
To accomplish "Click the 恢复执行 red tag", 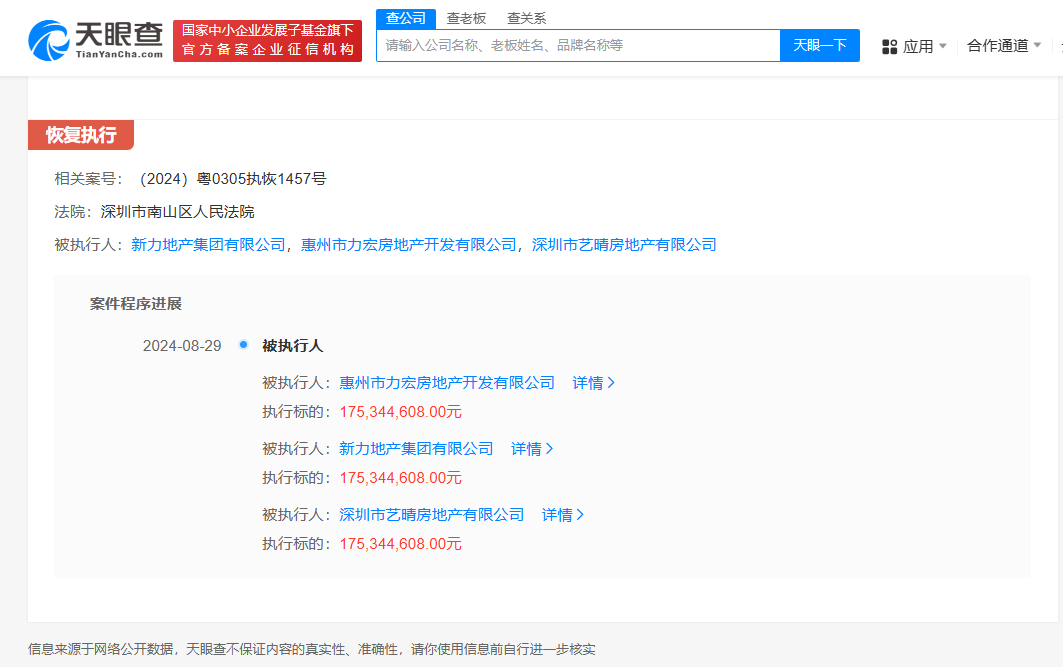I will [79, 134].
